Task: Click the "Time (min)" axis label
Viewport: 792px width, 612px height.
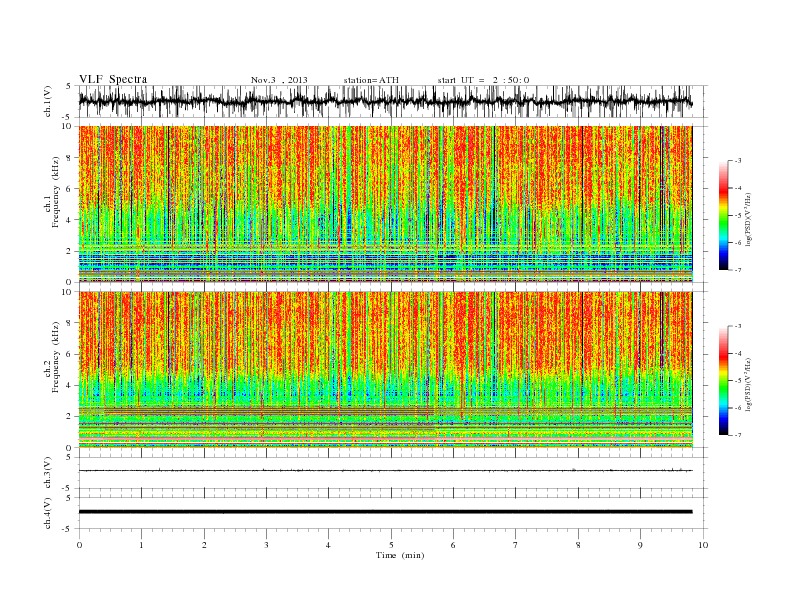Action: coord(400,555)
